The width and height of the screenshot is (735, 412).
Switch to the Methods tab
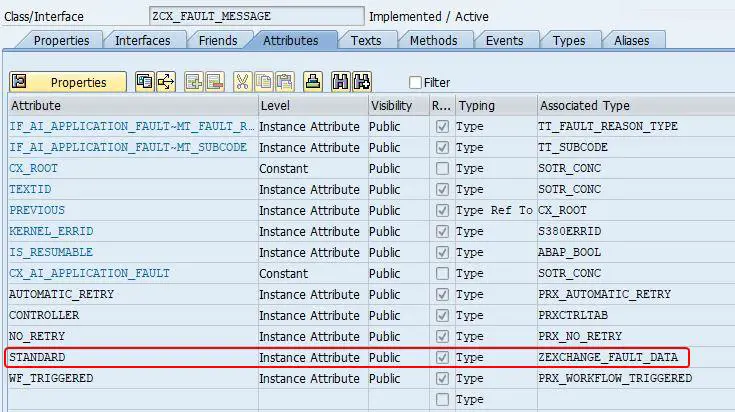(434, 40)
